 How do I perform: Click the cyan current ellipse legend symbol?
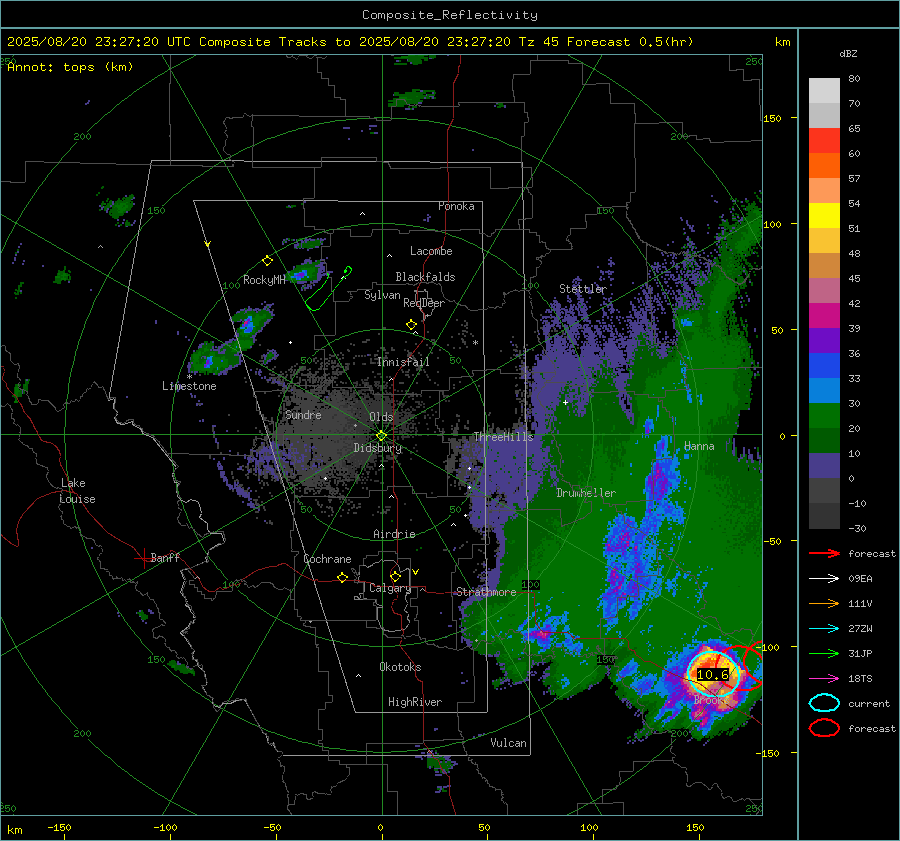coord(824,703)
